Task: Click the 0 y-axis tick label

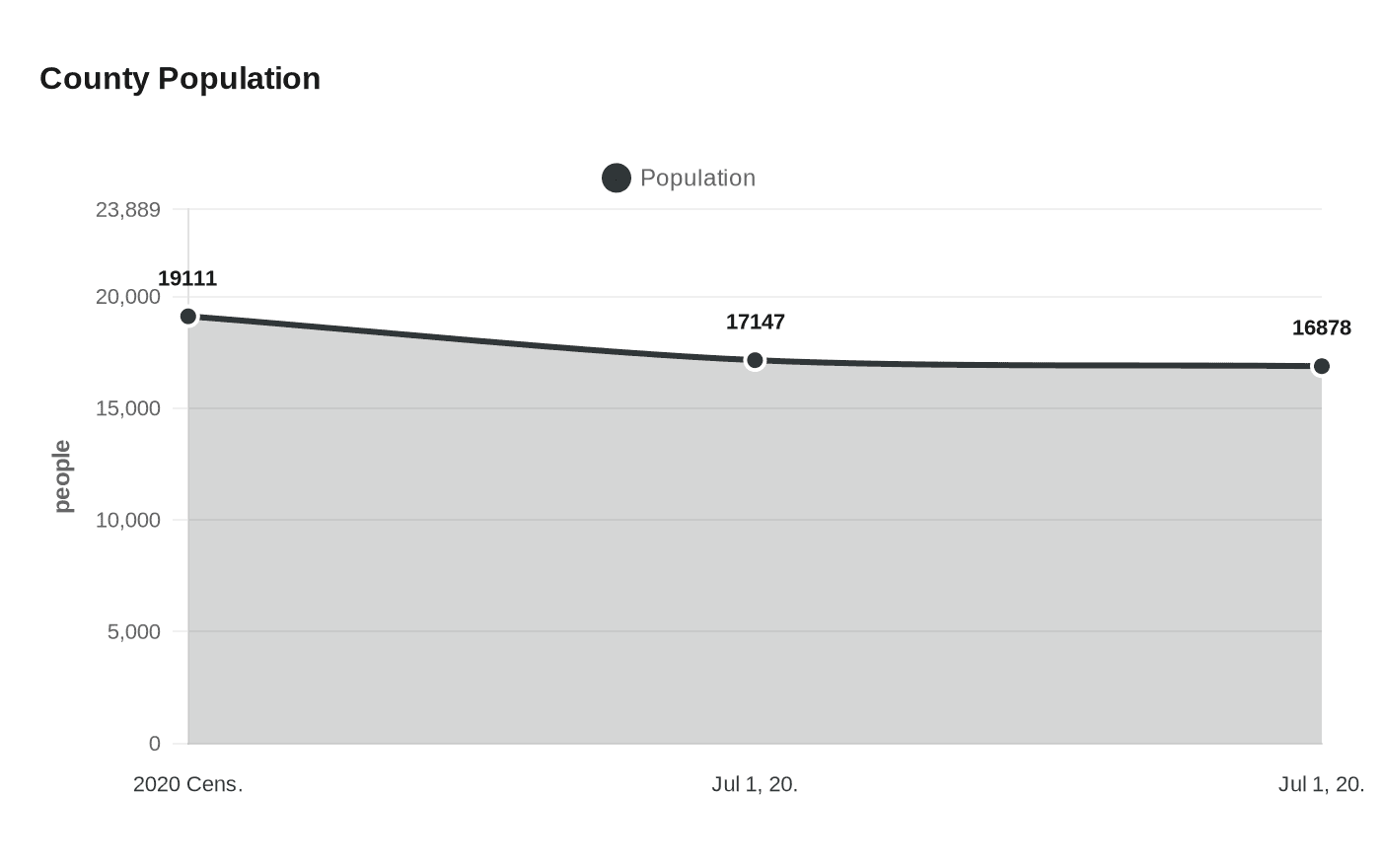Action: (x=154, y=744)
